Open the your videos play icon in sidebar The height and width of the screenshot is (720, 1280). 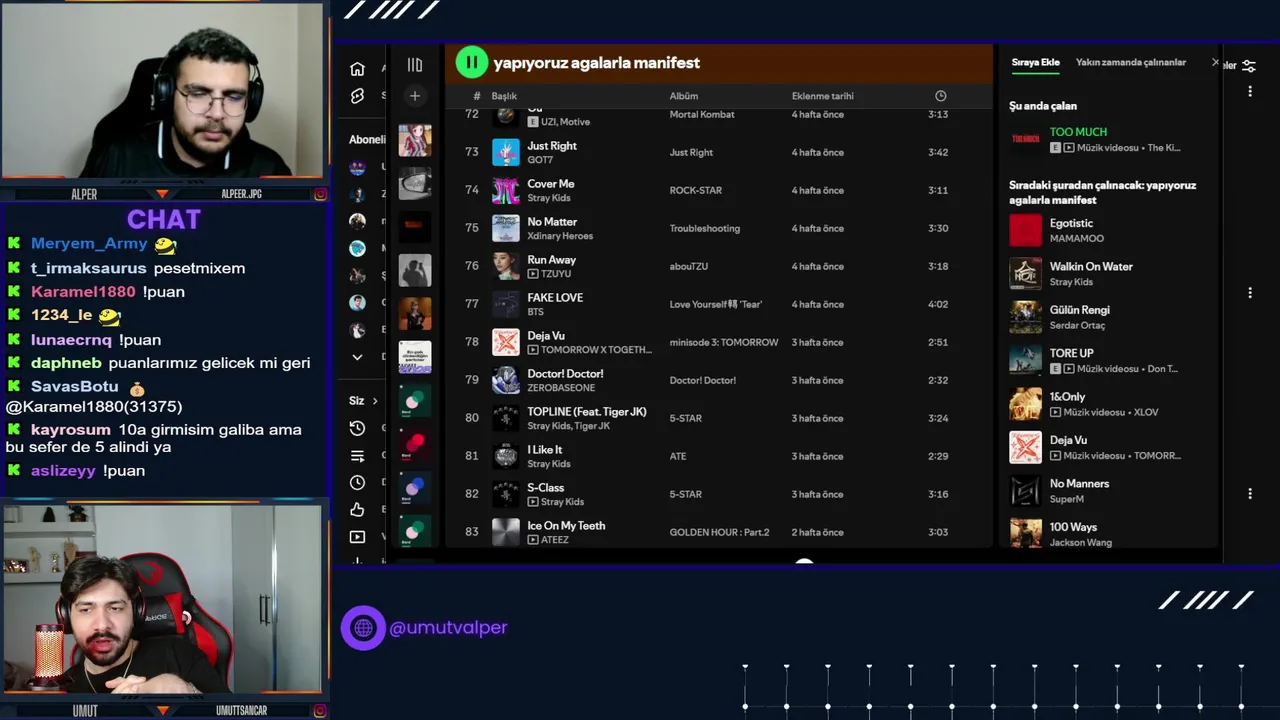tap(357, 537)
